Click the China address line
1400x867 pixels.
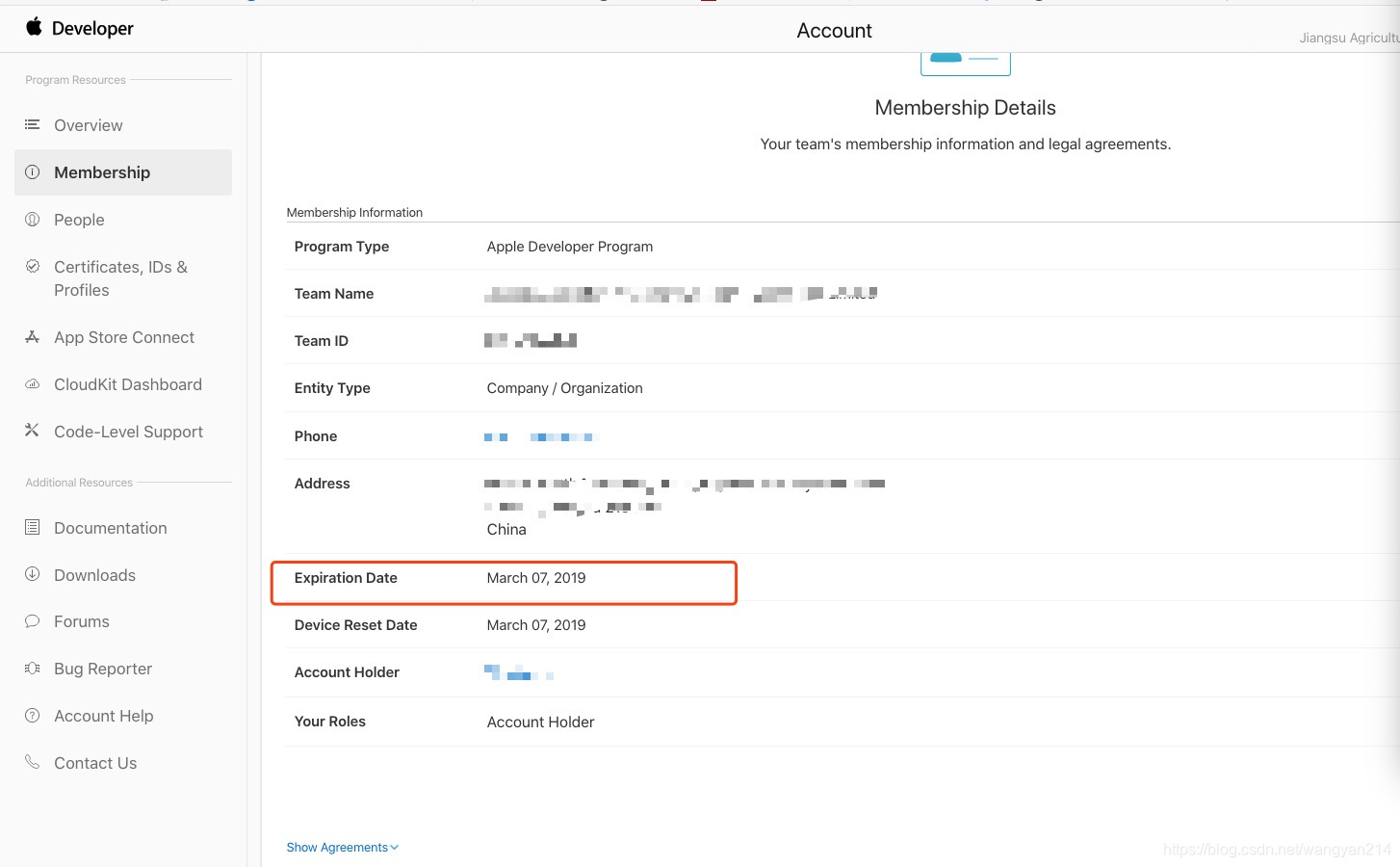tap(506, 530)
